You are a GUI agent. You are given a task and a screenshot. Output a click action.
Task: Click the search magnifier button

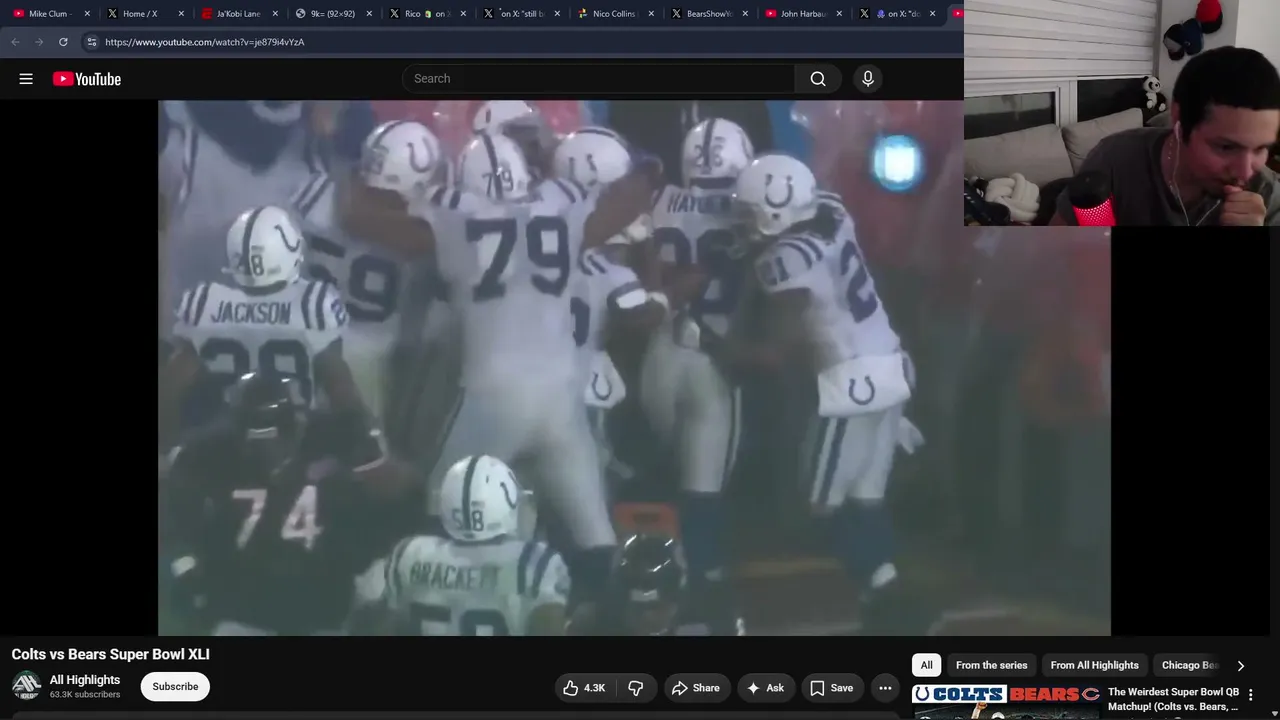click(x=818, y=79)
